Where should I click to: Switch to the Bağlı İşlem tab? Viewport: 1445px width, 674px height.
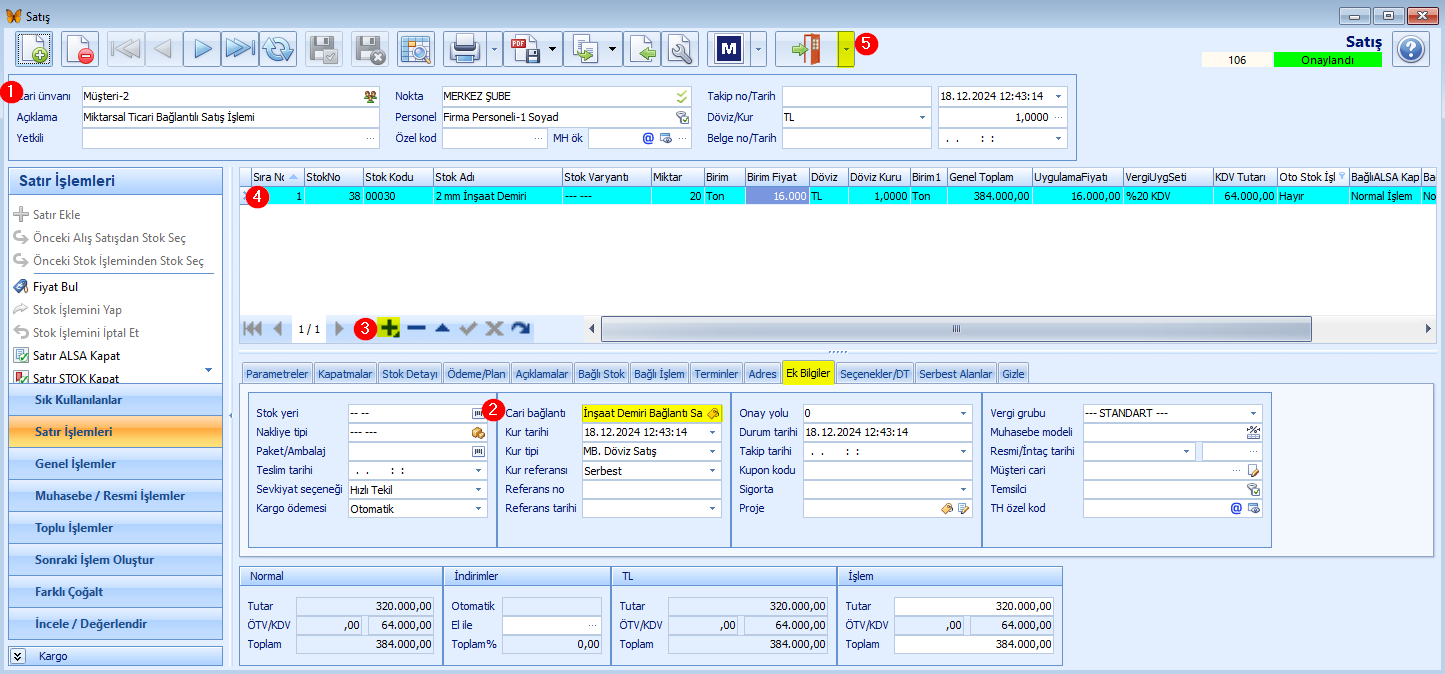(659, 374)
